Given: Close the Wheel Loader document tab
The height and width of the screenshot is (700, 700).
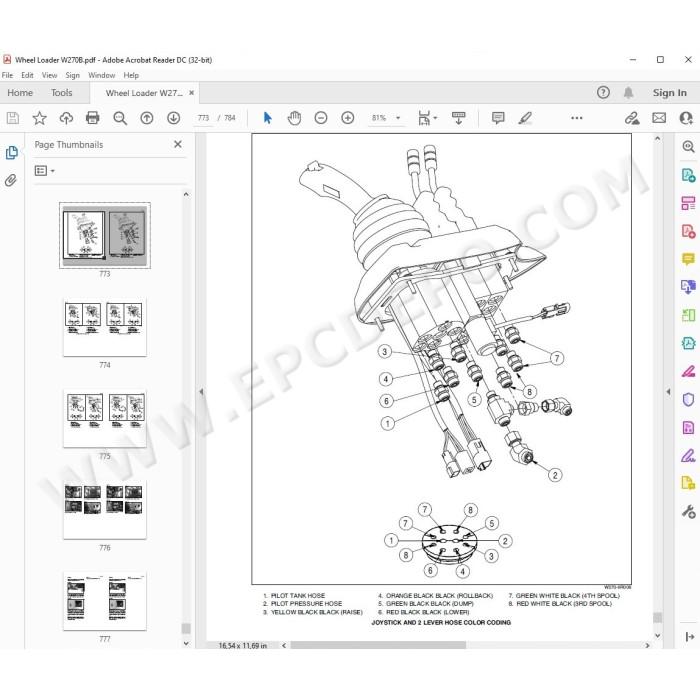Looking at the screenshot, I should click(192, 93).
